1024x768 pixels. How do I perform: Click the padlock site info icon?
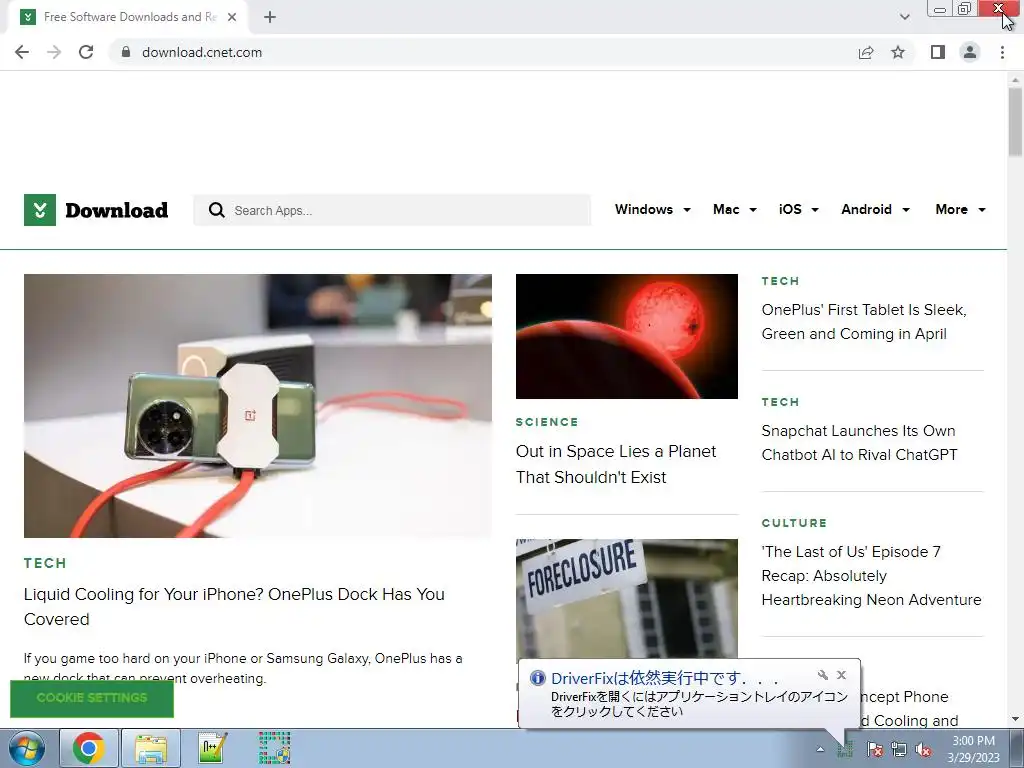126,52
